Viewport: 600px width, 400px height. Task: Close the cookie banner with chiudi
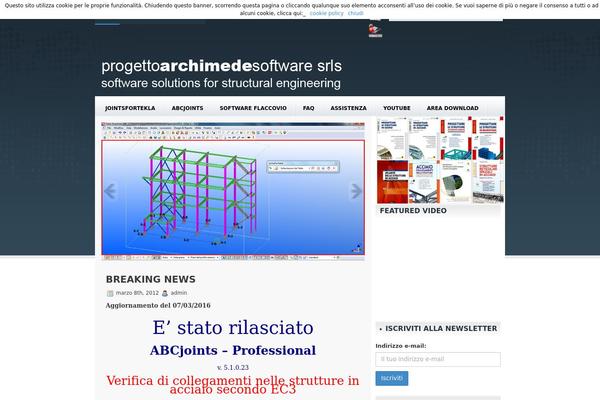tap(355, 13)
